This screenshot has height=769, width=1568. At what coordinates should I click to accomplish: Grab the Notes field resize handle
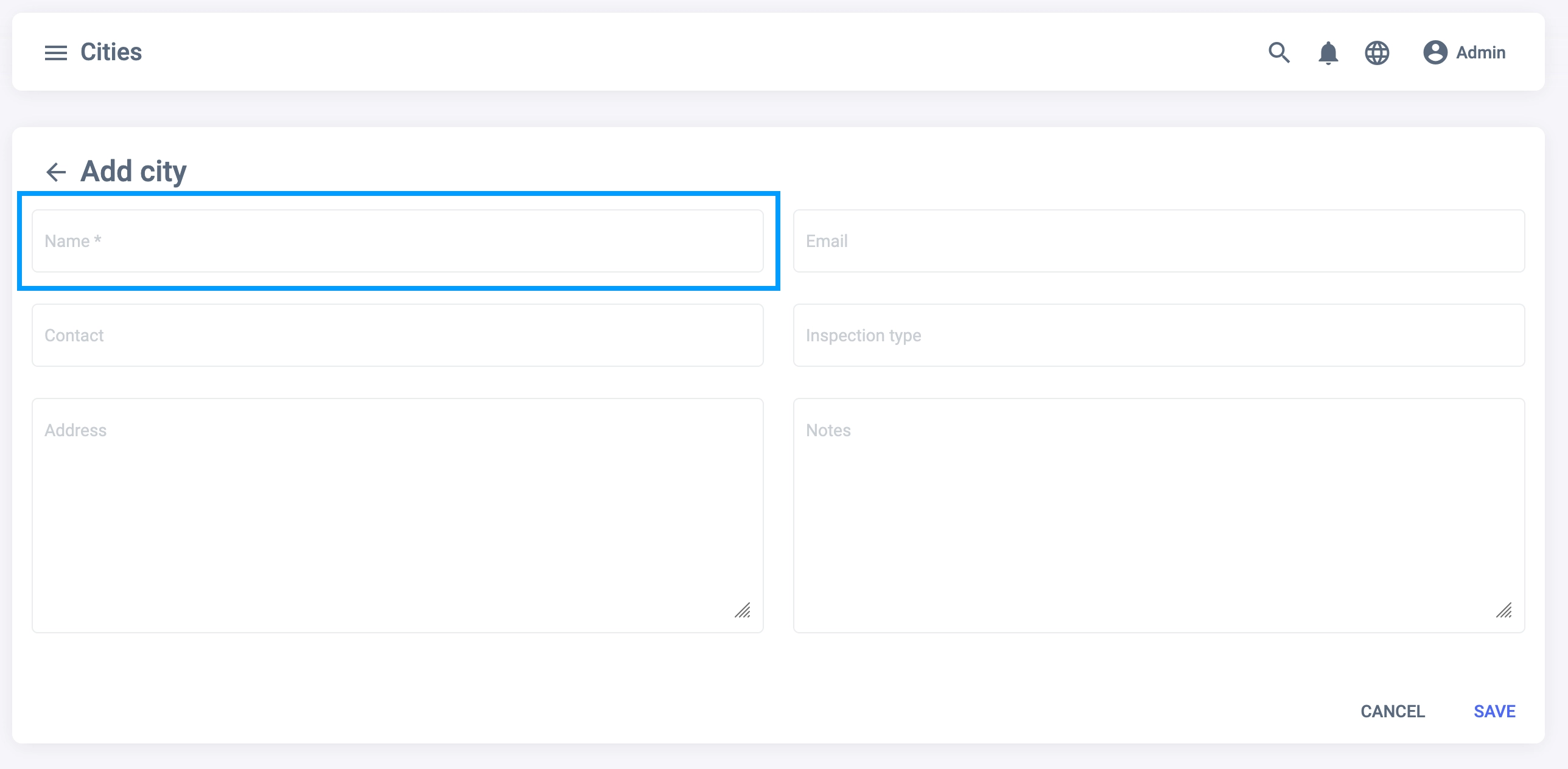pyautogui.click(x=1504, y=610)
